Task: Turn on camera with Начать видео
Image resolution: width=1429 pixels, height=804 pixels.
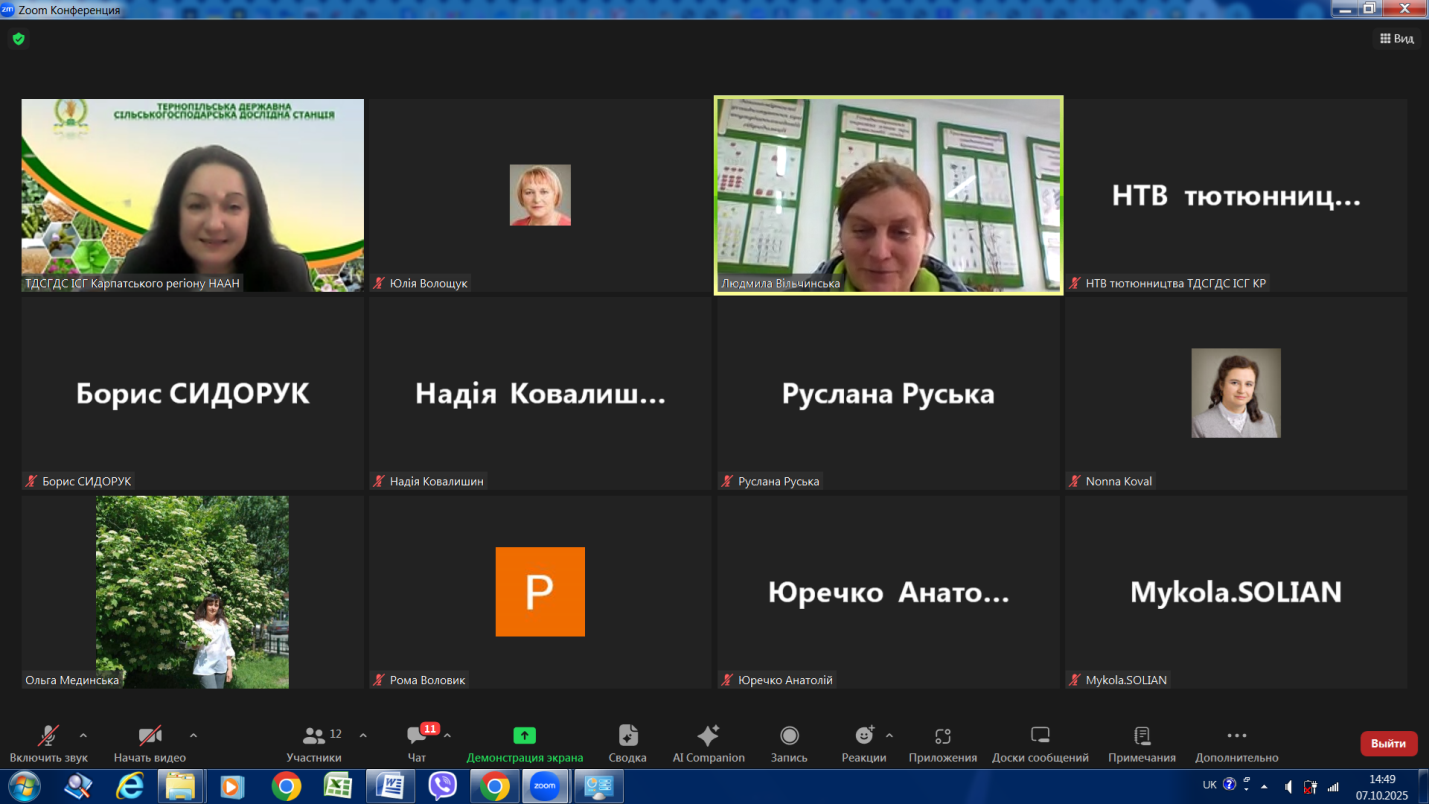Action: click(149, 737)
